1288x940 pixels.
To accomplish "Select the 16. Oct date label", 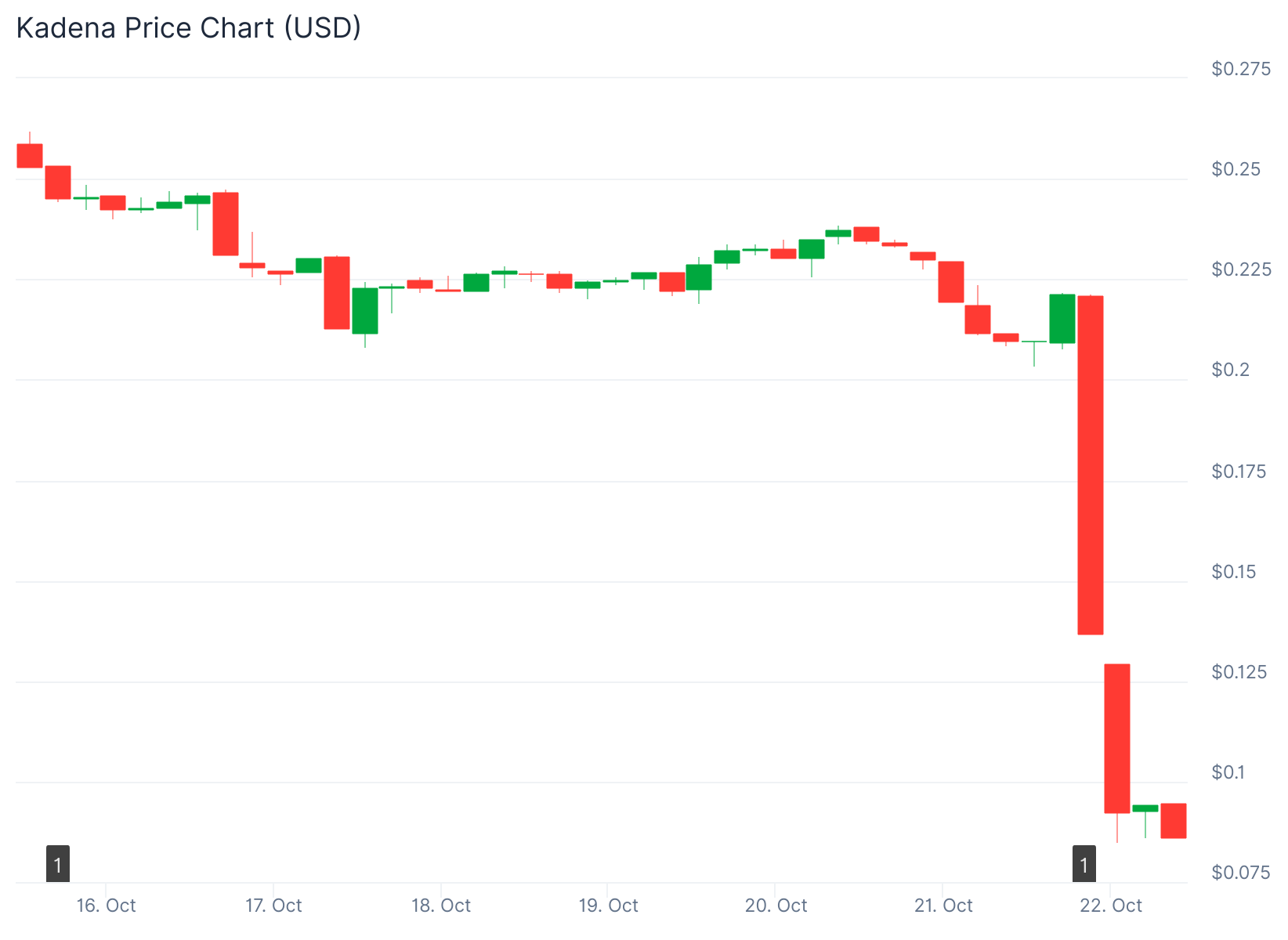I will (x=106, y=906).
